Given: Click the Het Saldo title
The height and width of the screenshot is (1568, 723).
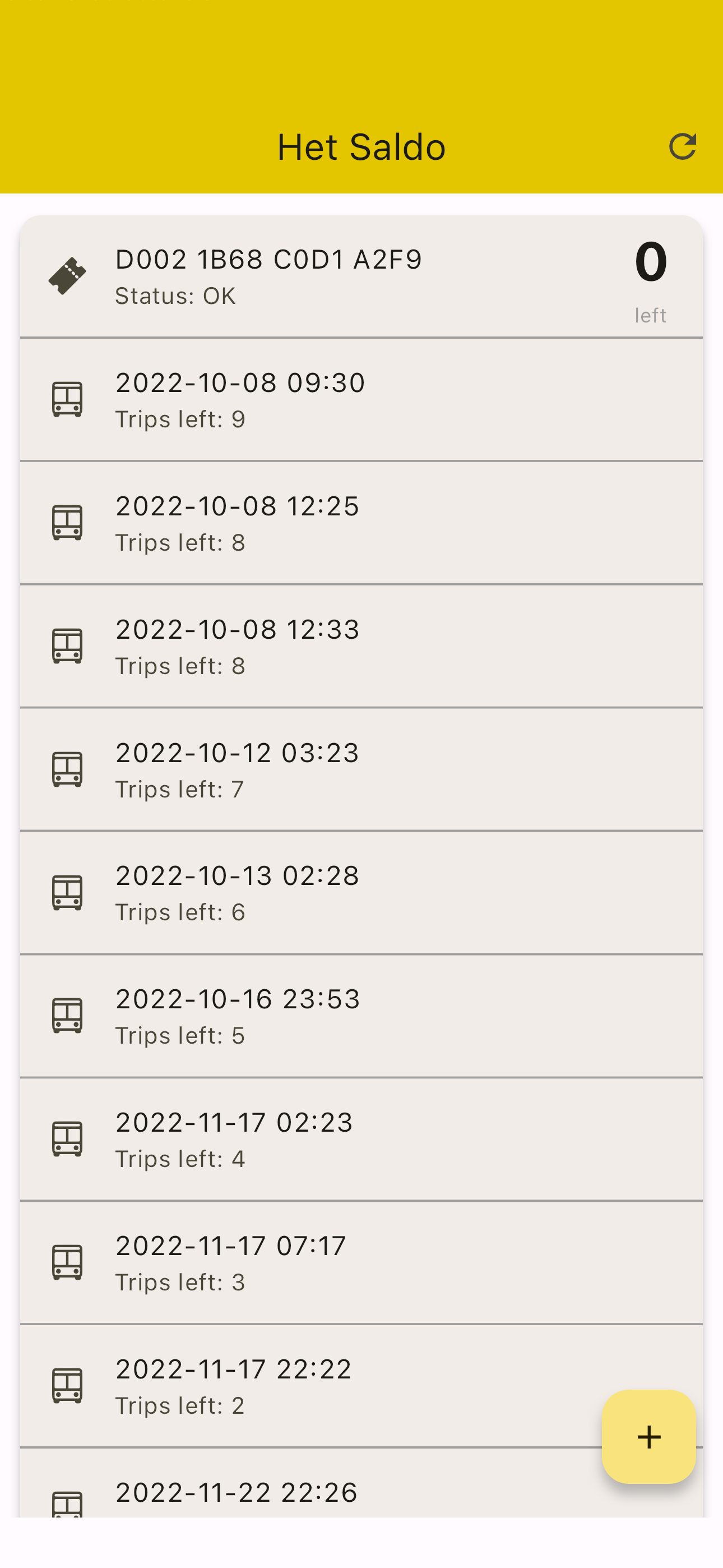Looking at the screenshot, I should pyautogui.click(x=361, y=147).
